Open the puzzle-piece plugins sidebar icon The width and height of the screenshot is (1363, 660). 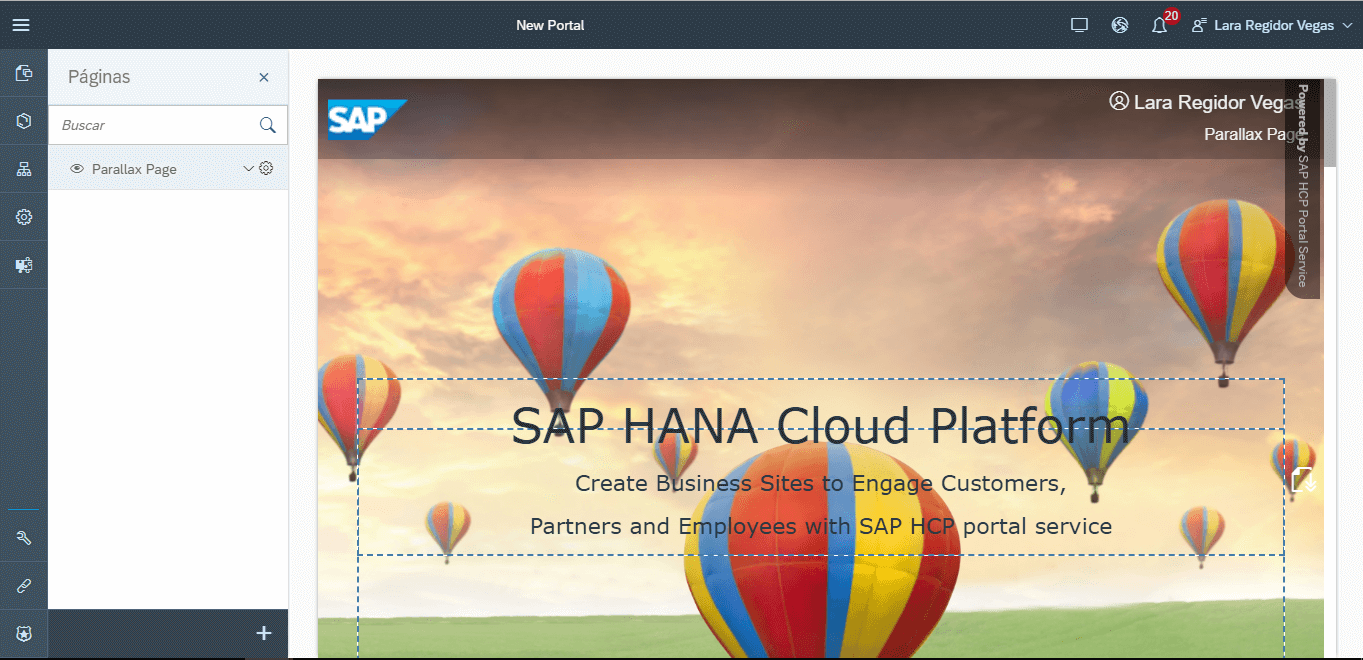point(24,265)
